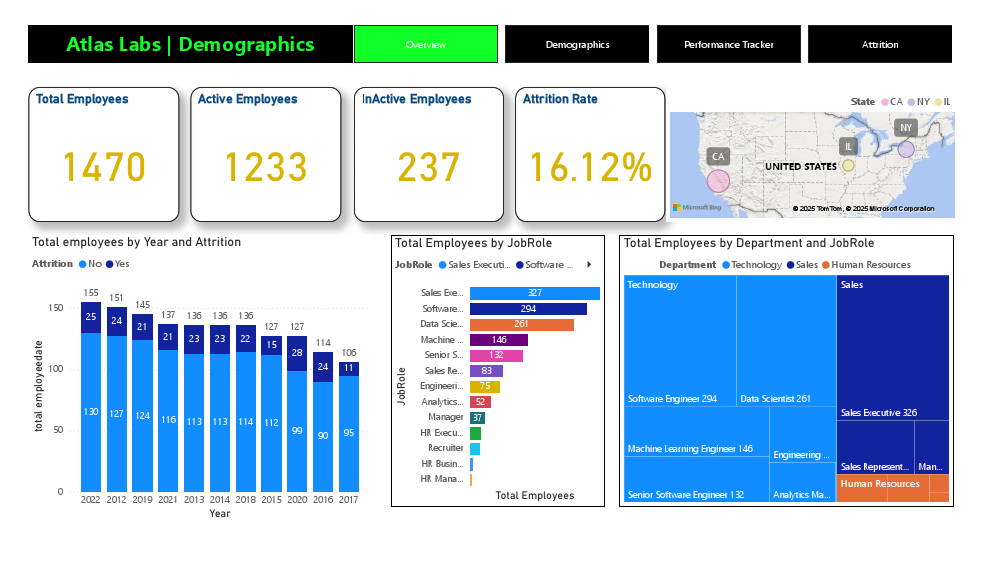996x576 pixels.
Task: Click the yellow IL legend marker above the map
Action: coord(938,101)
